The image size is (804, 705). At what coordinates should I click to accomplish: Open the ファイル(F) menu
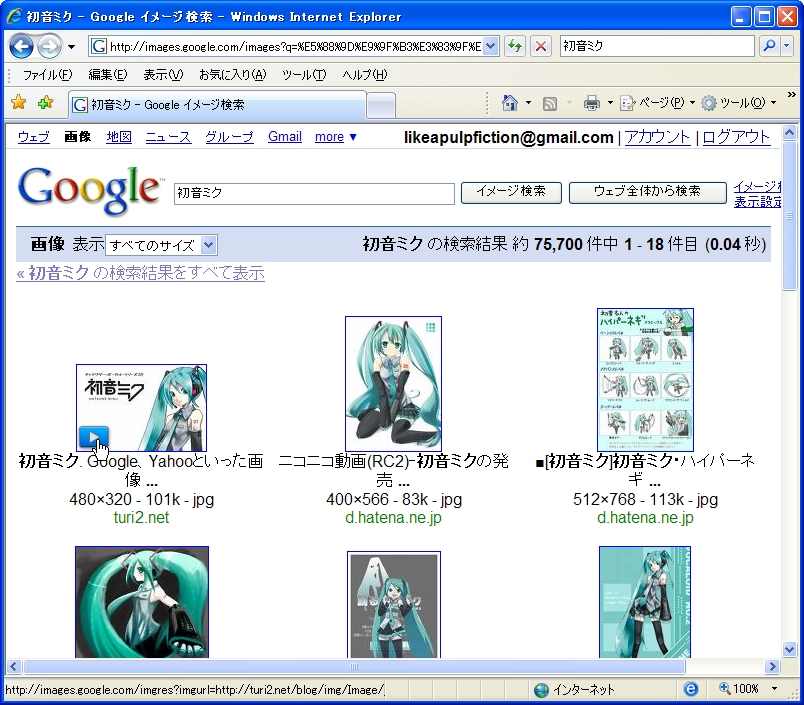pyautogui.click(x=47, y=75)
